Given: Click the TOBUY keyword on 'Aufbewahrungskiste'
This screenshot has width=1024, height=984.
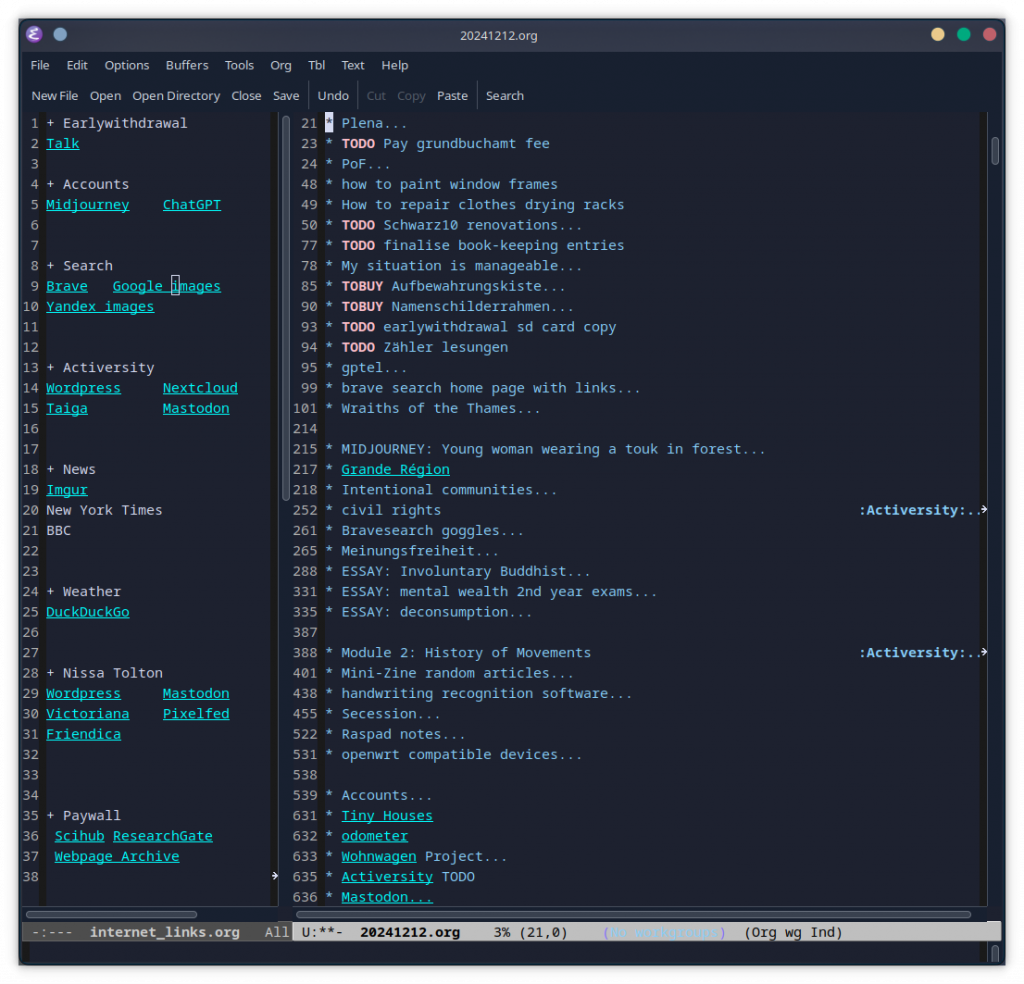Looking at the screenshot, I should tap(362, 287).
